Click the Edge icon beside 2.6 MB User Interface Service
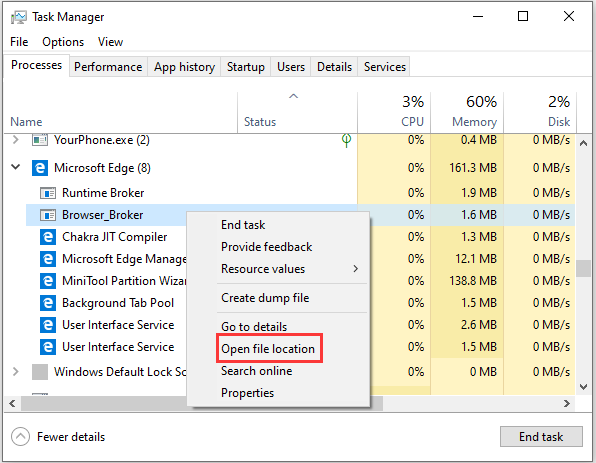This screenshot has width=596, height=463. 48,325
